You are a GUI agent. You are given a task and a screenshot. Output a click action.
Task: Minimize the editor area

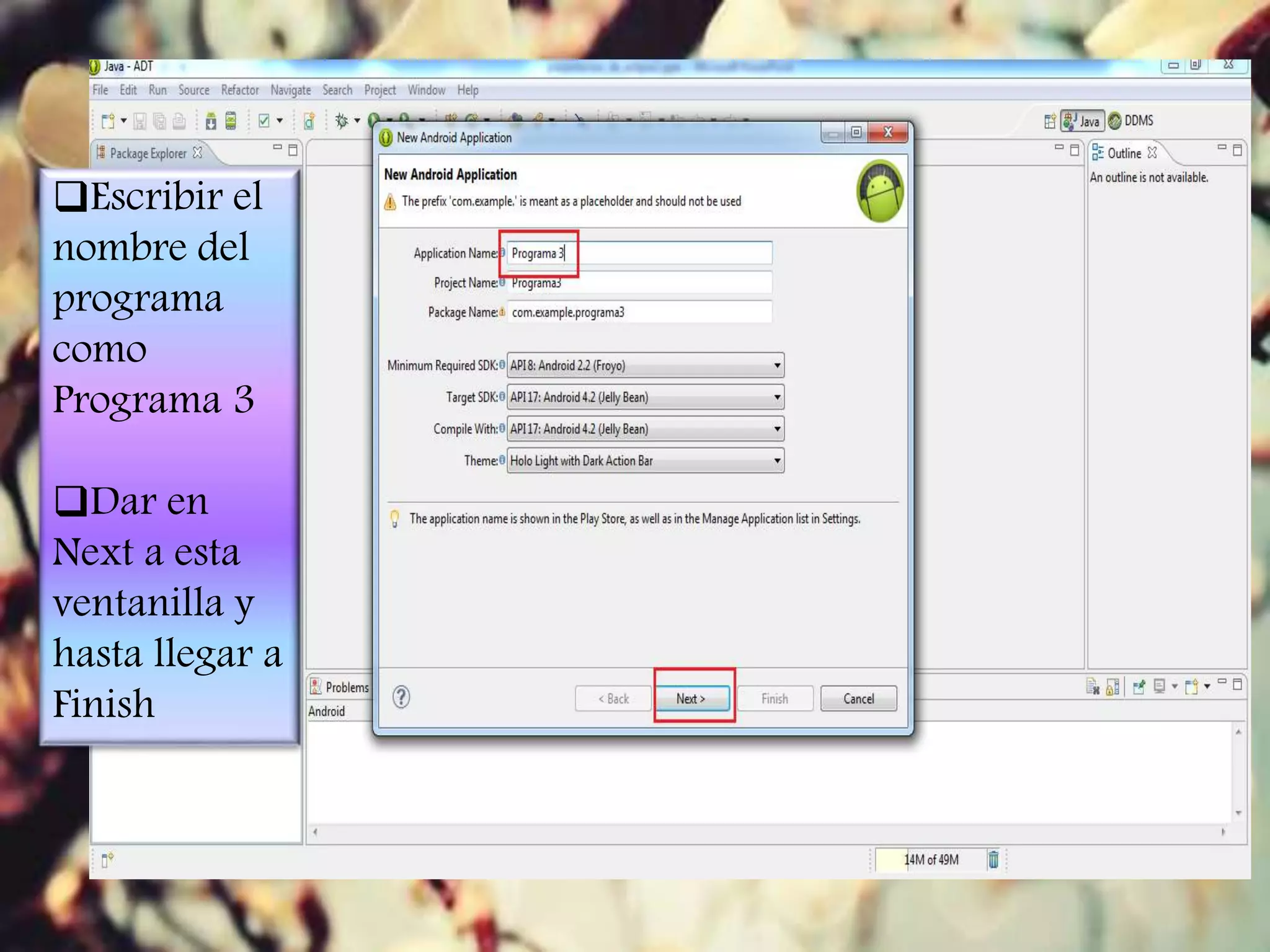coord(1059,148)
